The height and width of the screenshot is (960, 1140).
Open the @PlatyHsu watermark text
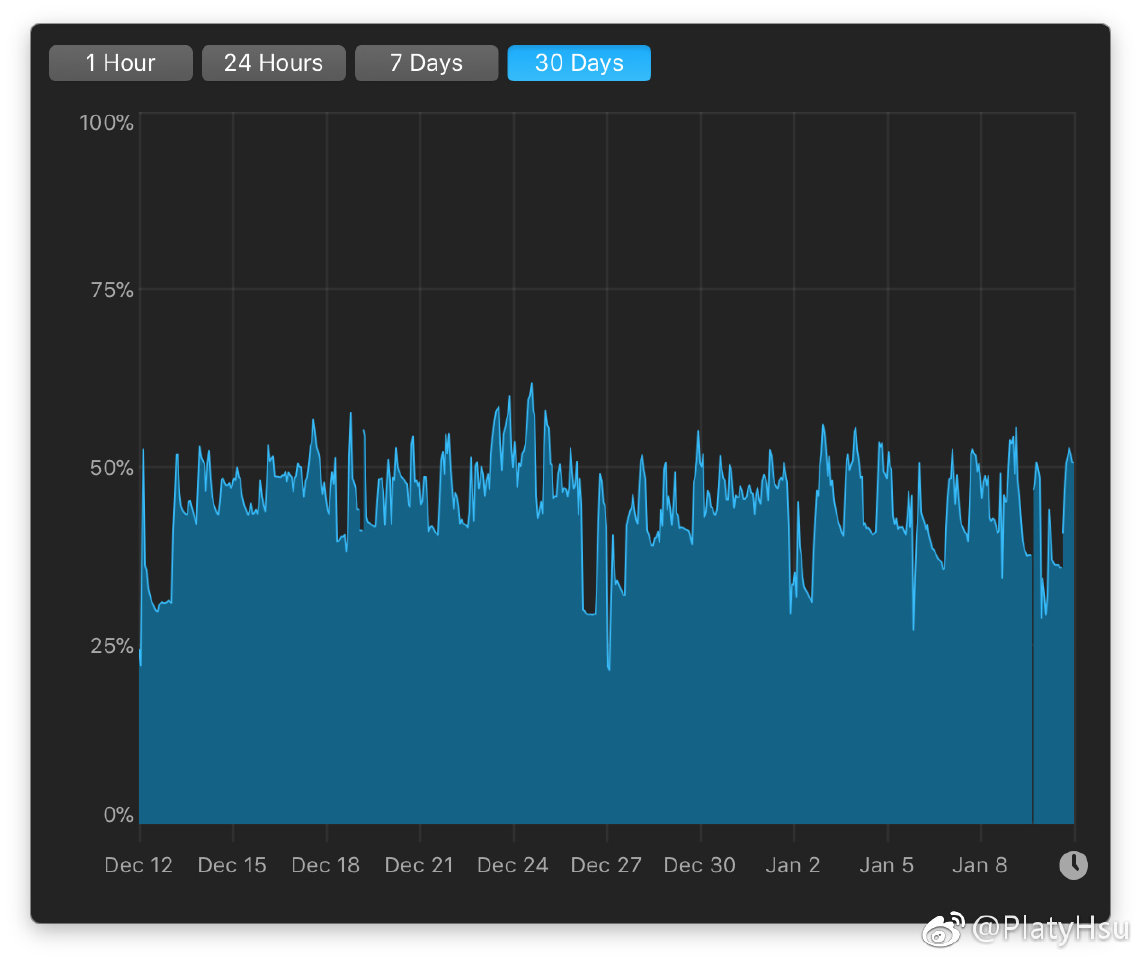(x=1050, y=930)
